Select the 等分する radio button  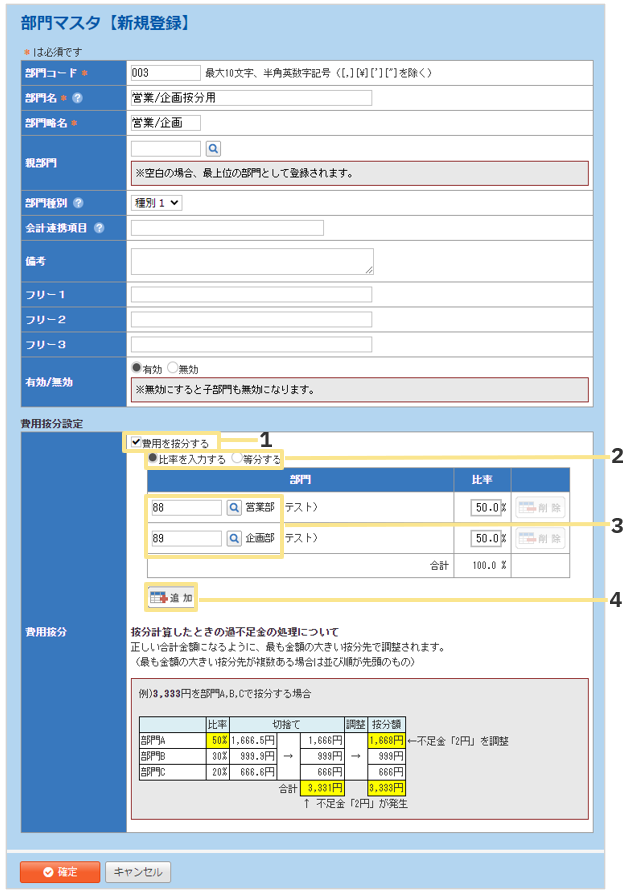point(237,458)
